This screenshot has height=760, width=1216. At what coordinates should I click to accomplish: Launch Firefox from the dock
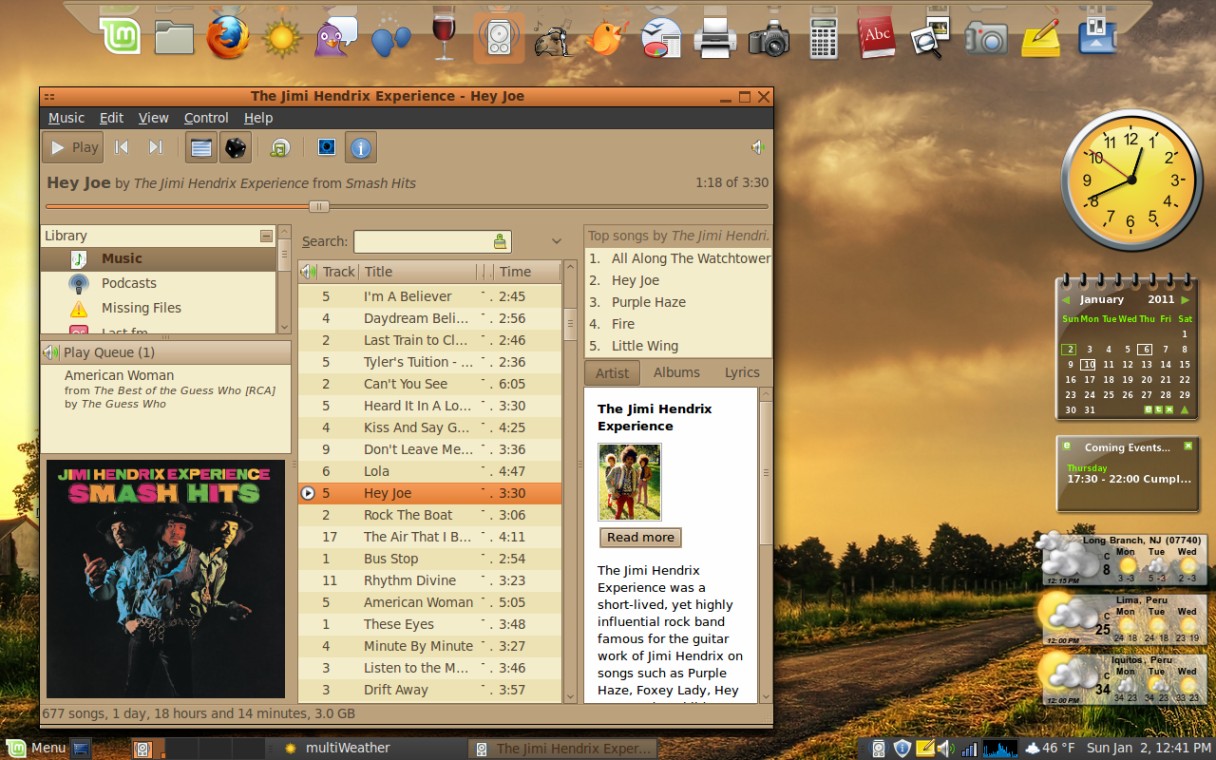228,38
